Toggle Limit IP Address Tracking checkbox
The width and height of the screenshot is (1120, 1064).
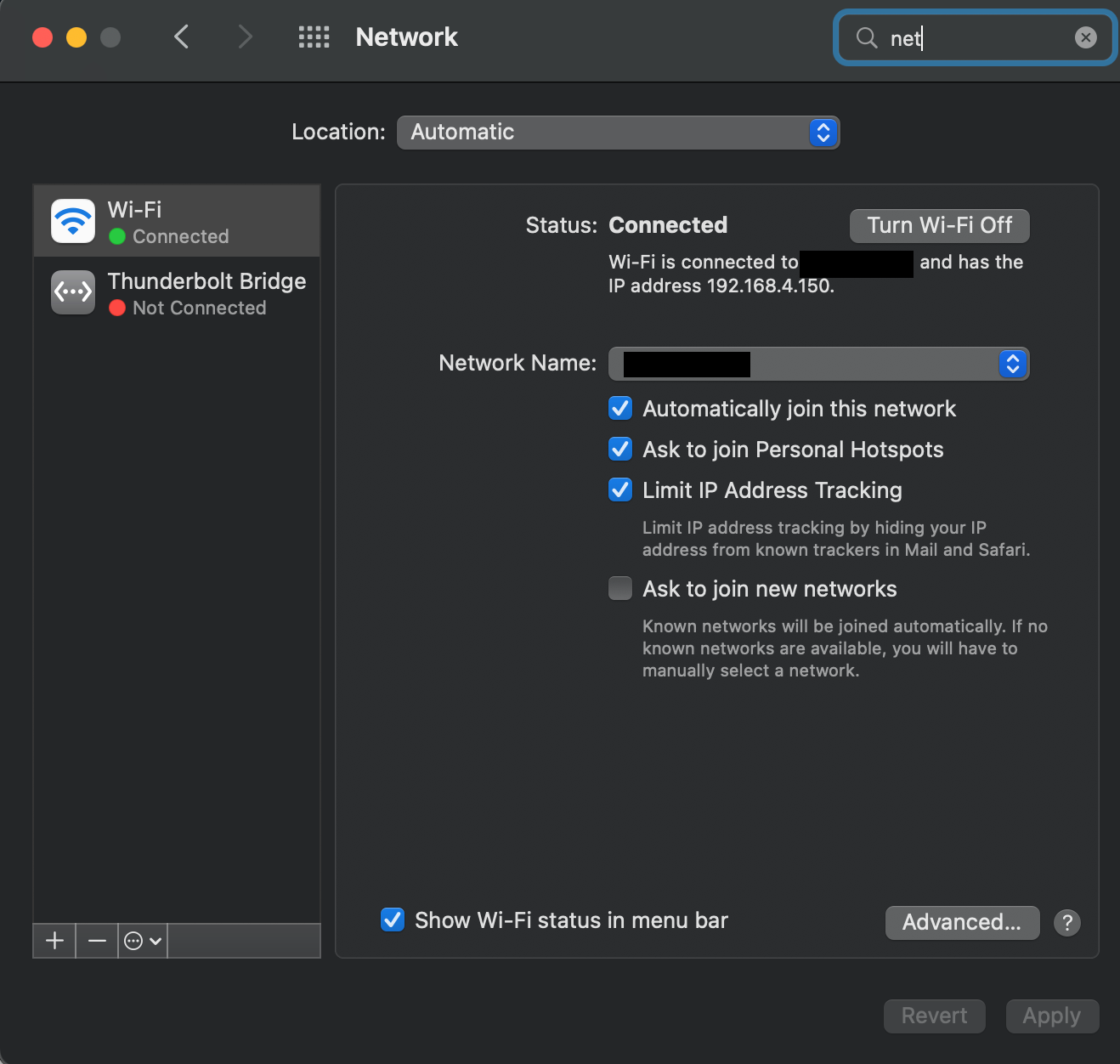point(620,490)
